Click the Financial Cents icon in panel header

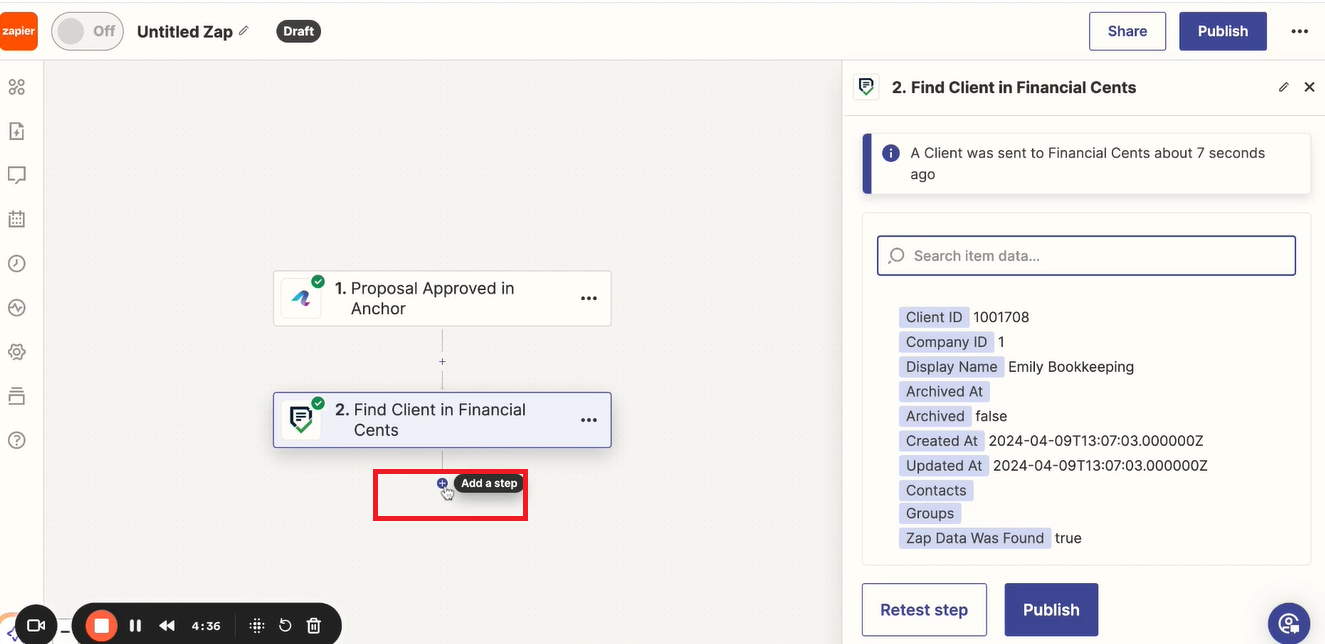pyautogui.click(x=866, y=87)
